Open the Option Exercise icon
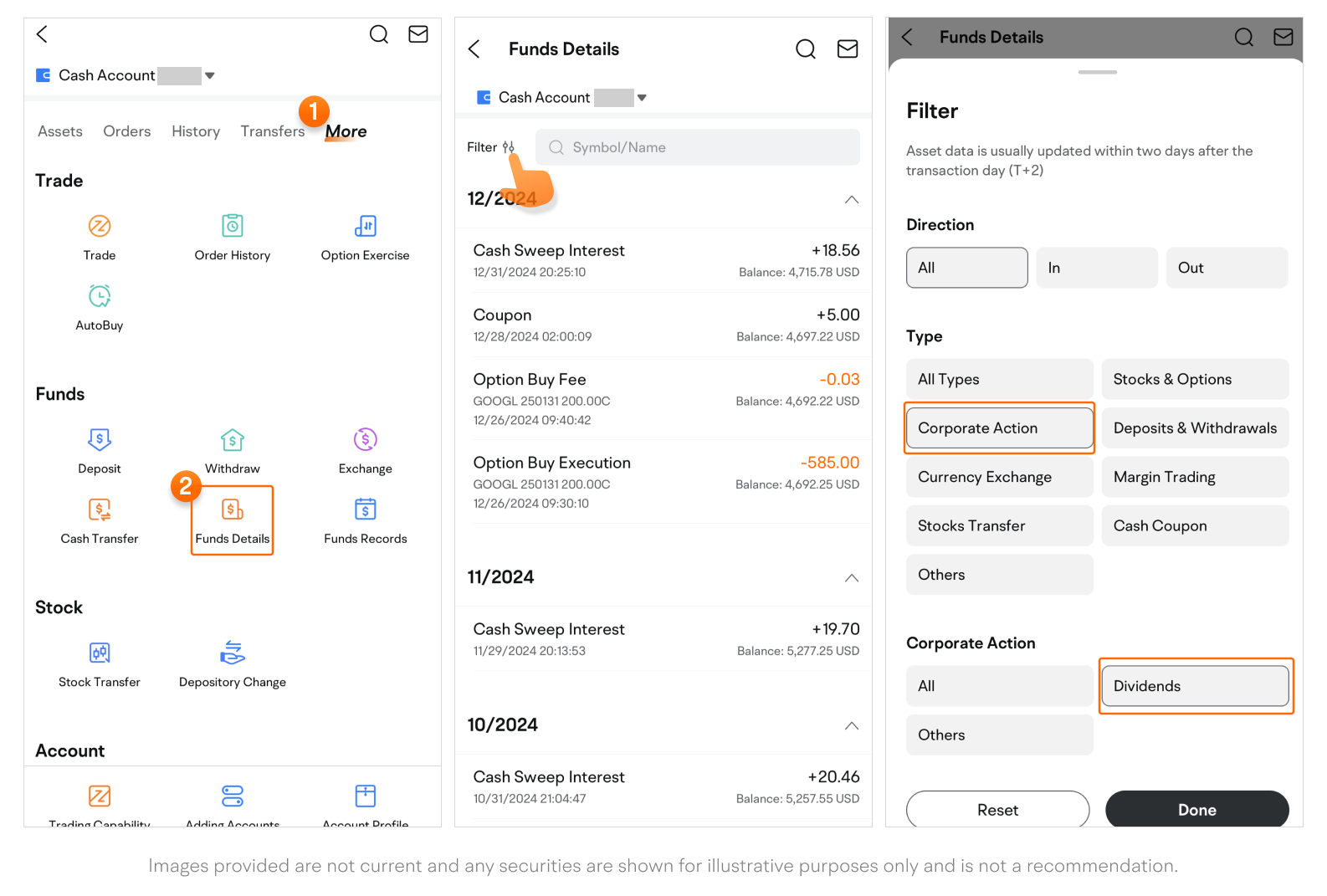The width and height of the screenshot is (1327, 896). [x=365, y=227]
